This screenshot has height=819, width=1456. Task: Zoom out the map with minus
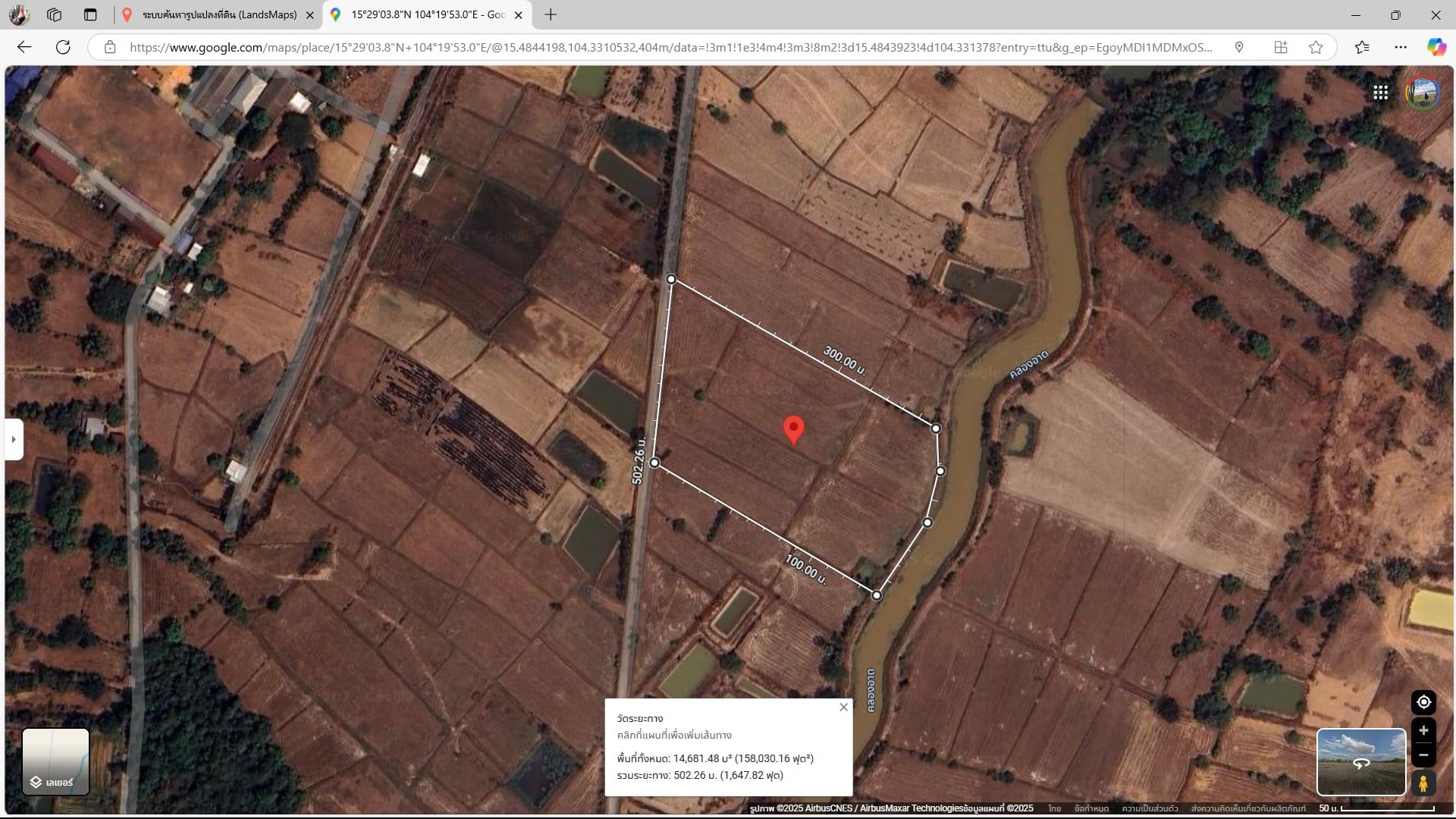1423,755
